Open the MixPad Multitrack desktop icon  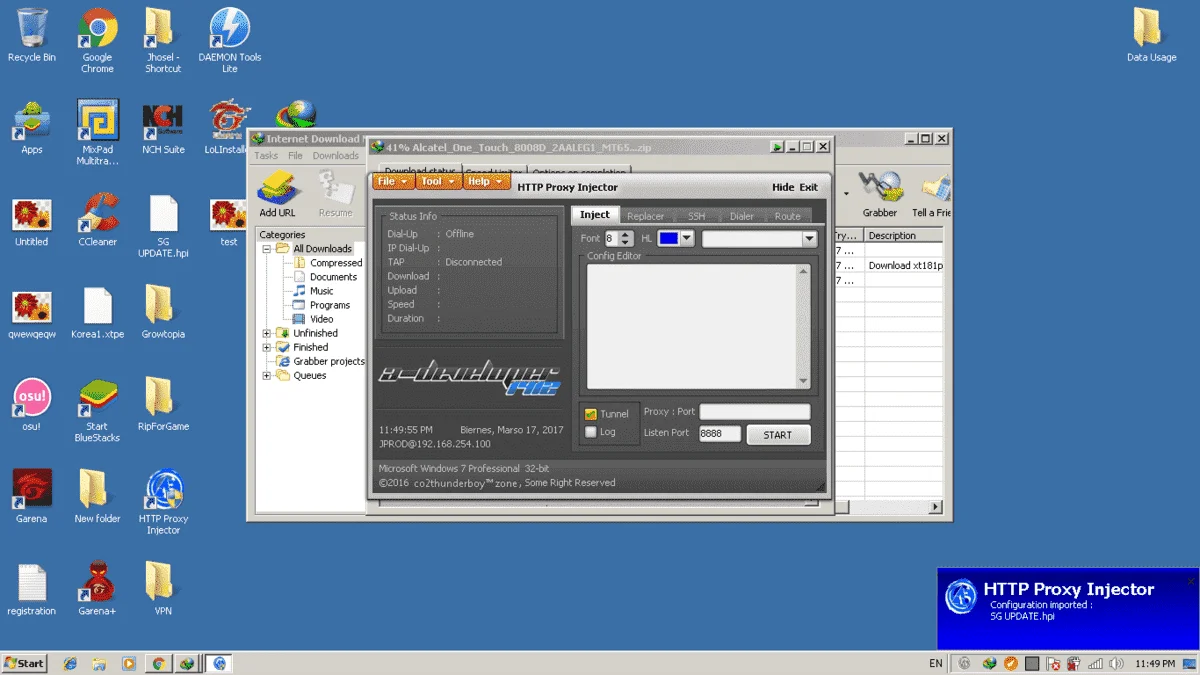click(x=97, y=132)
